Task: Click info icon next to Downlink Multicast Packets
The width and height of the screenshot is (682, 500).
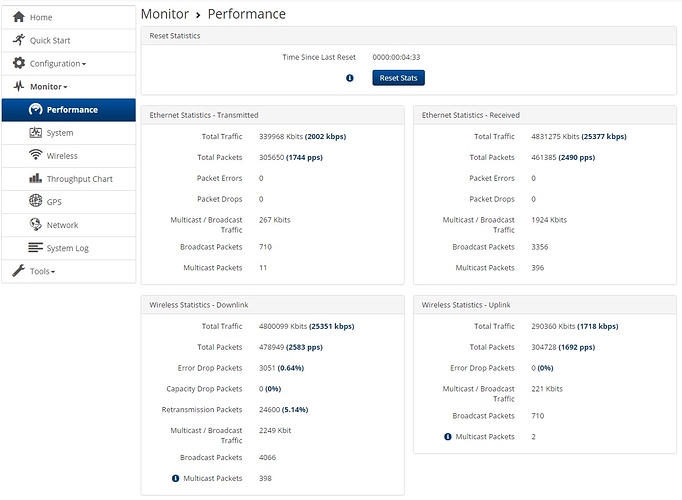Action: pos(175,478)
